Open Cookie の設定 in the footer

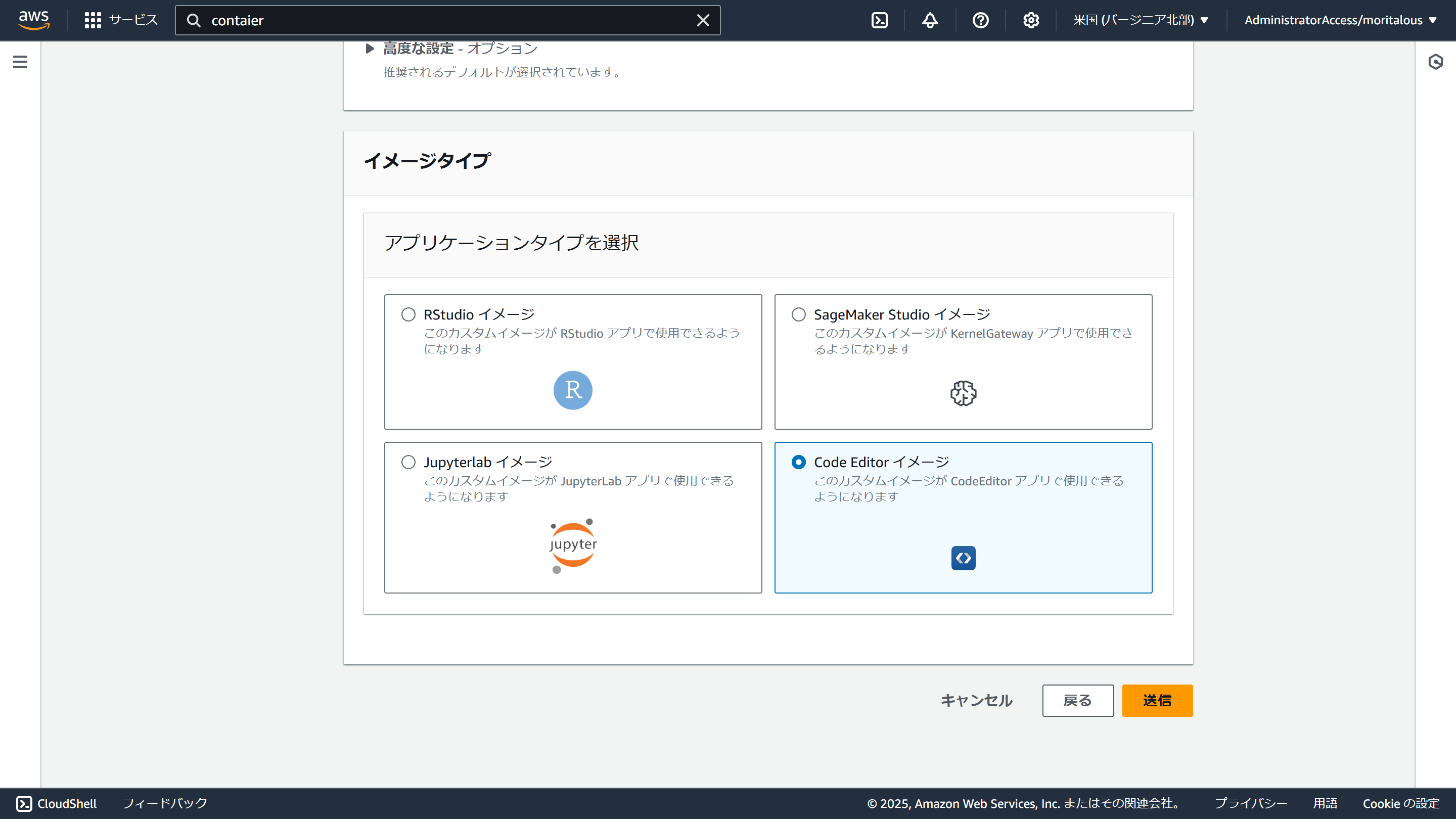(x=1400, y=803)
